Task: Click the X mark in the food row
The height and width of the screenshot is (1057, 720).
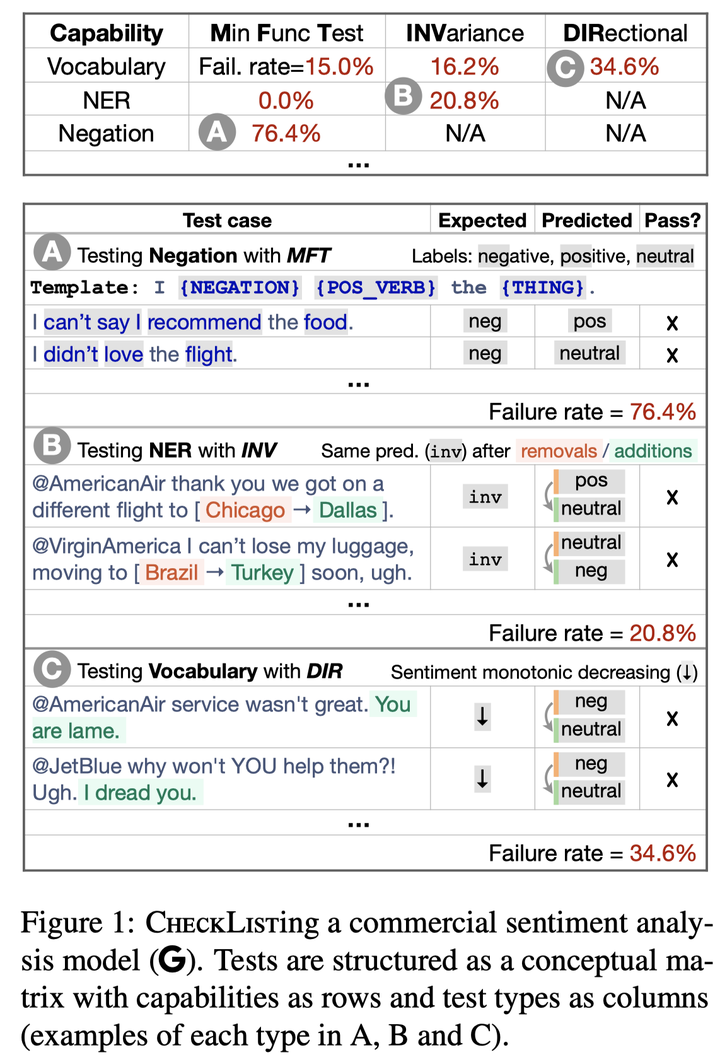Action: click(x=672, y=322)
